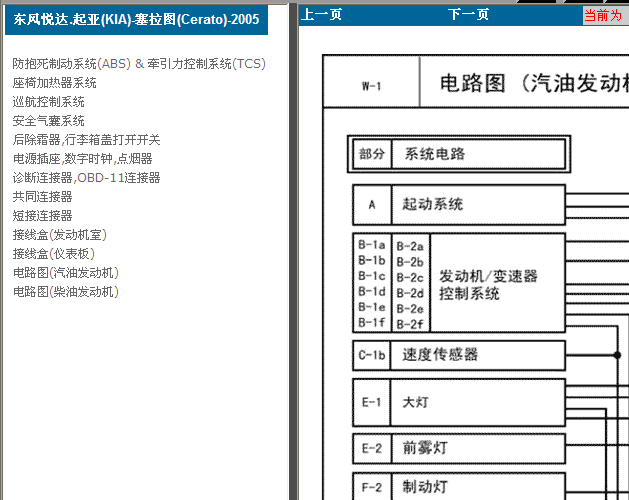Click the B-1a code
Image resolution: width=629 pixels, height=500 pixels.
pyautogui.click(x=372, y=245)
